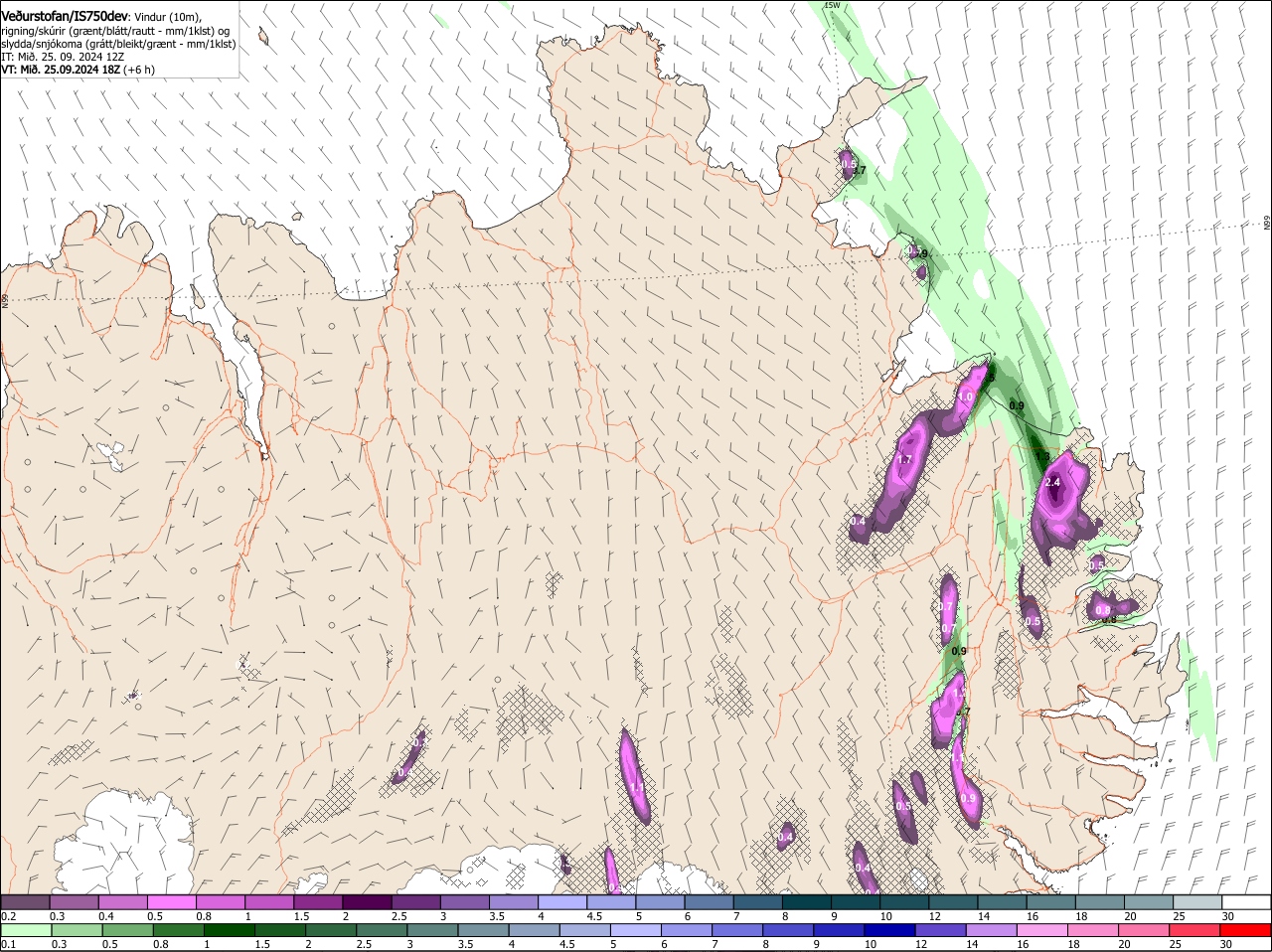The image size is (1272, 952).
Task: Select the lower legend red swatch at 30
Action: coord(1247,930)
